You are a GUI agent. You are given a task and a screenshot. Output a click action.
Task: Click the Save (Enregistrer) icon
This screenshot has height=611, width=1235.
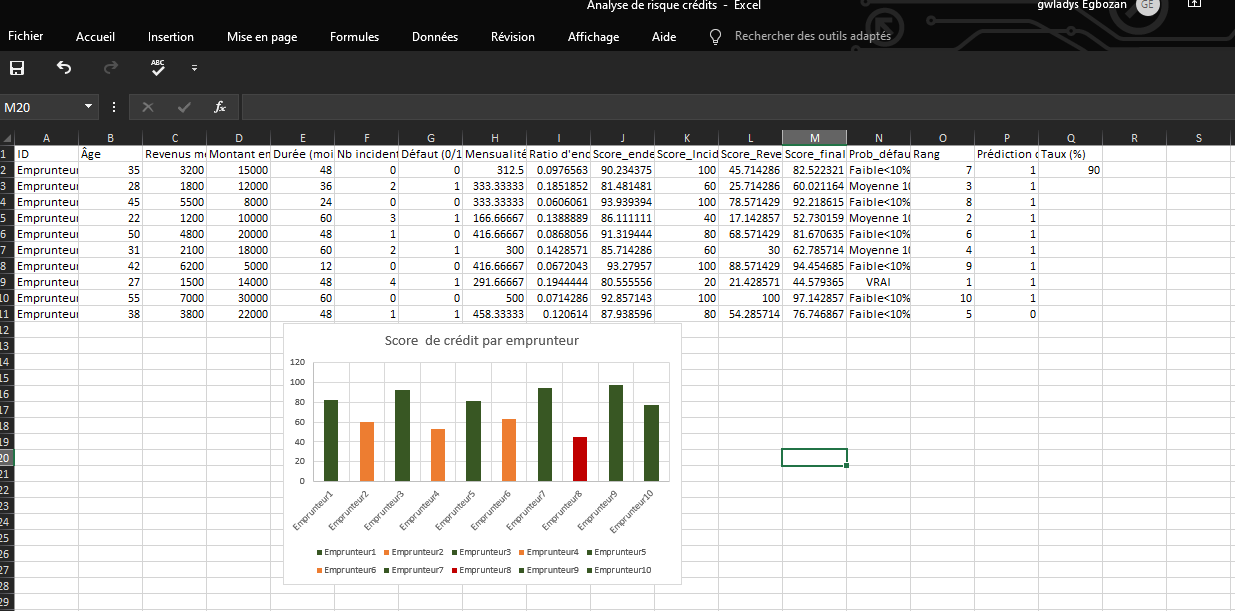17,68
